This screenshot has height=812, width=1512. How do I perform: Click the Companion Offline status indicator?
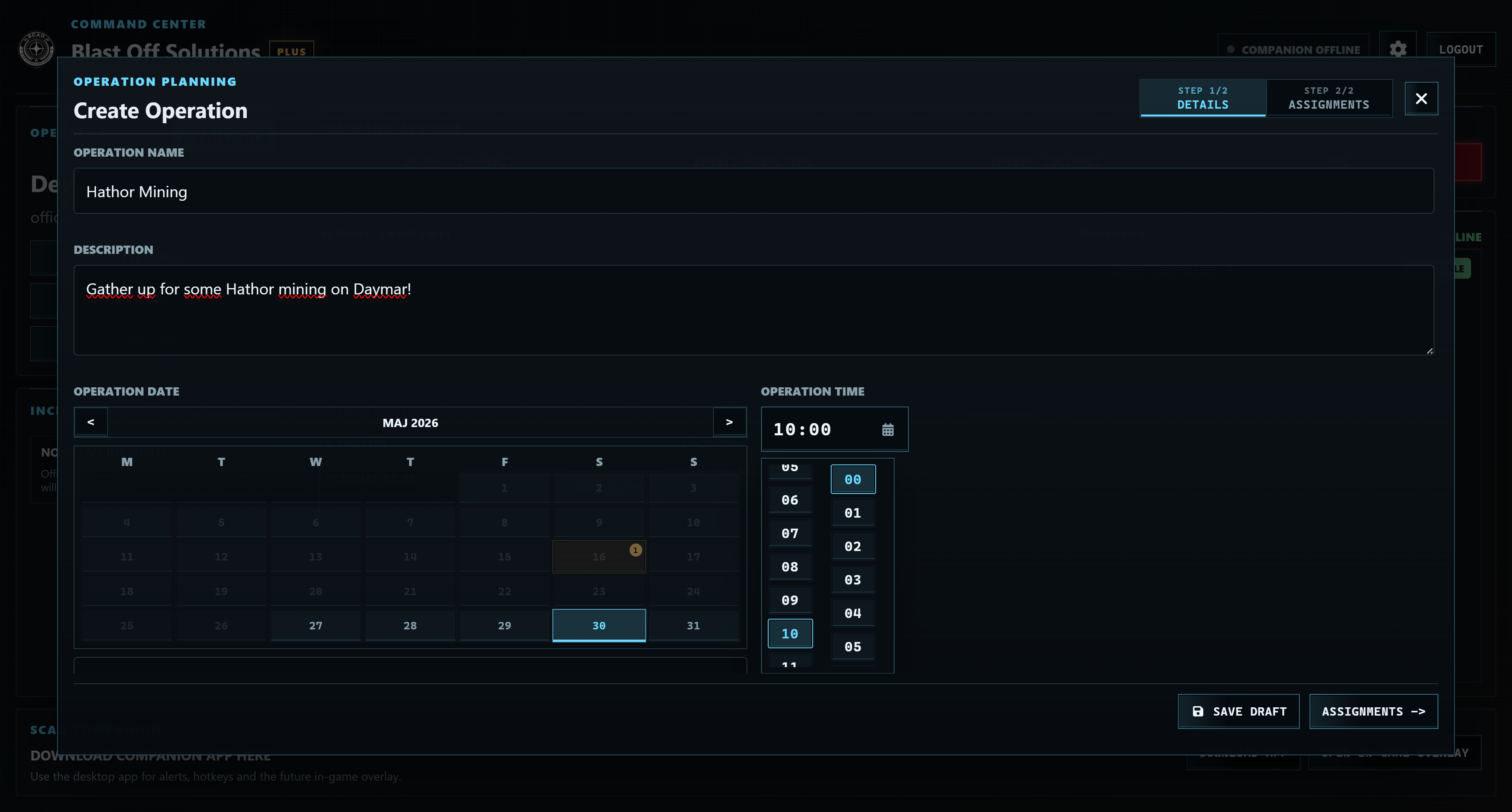1293,49
